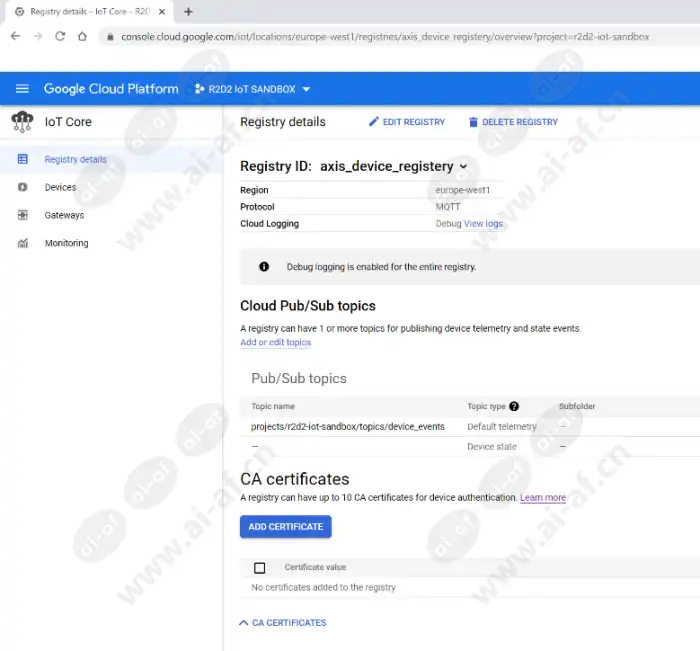Click the browser forward arrow
700x651 pixels.
[38, 36]
